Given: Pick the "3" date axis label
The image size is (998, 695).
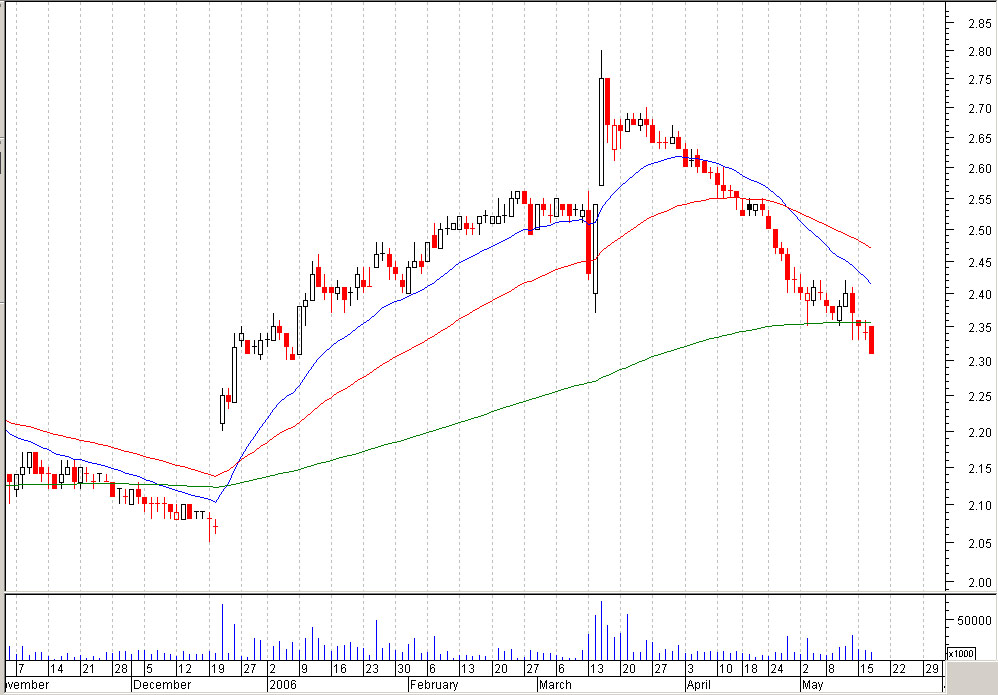Looking at the screenshot, I should click(x=690, y=669).
